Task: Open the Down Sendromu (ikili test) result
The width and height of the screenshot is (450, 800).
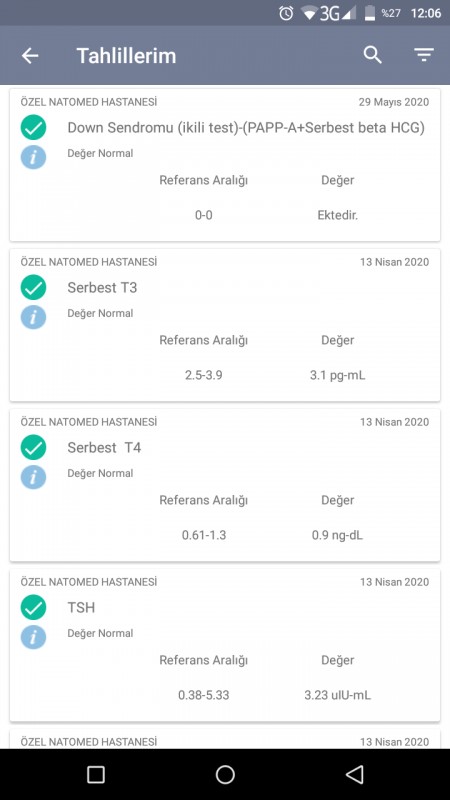Action: (x=246, y=128)
